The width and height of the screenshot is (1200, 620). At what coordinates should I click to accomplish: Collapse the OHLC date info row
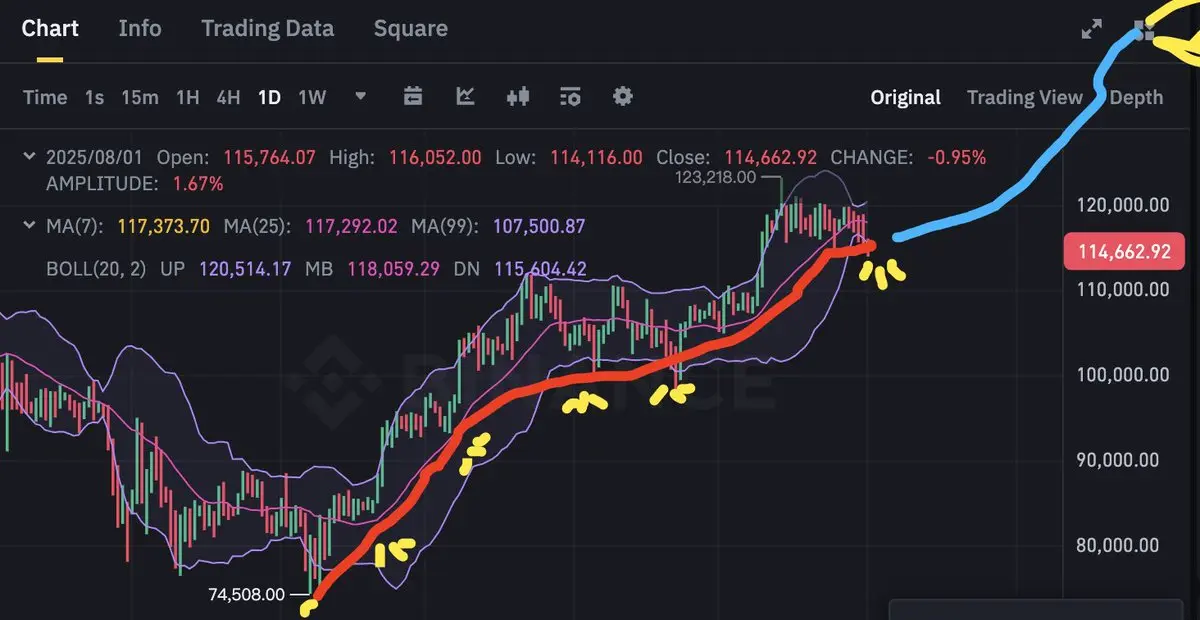[29, 157]
